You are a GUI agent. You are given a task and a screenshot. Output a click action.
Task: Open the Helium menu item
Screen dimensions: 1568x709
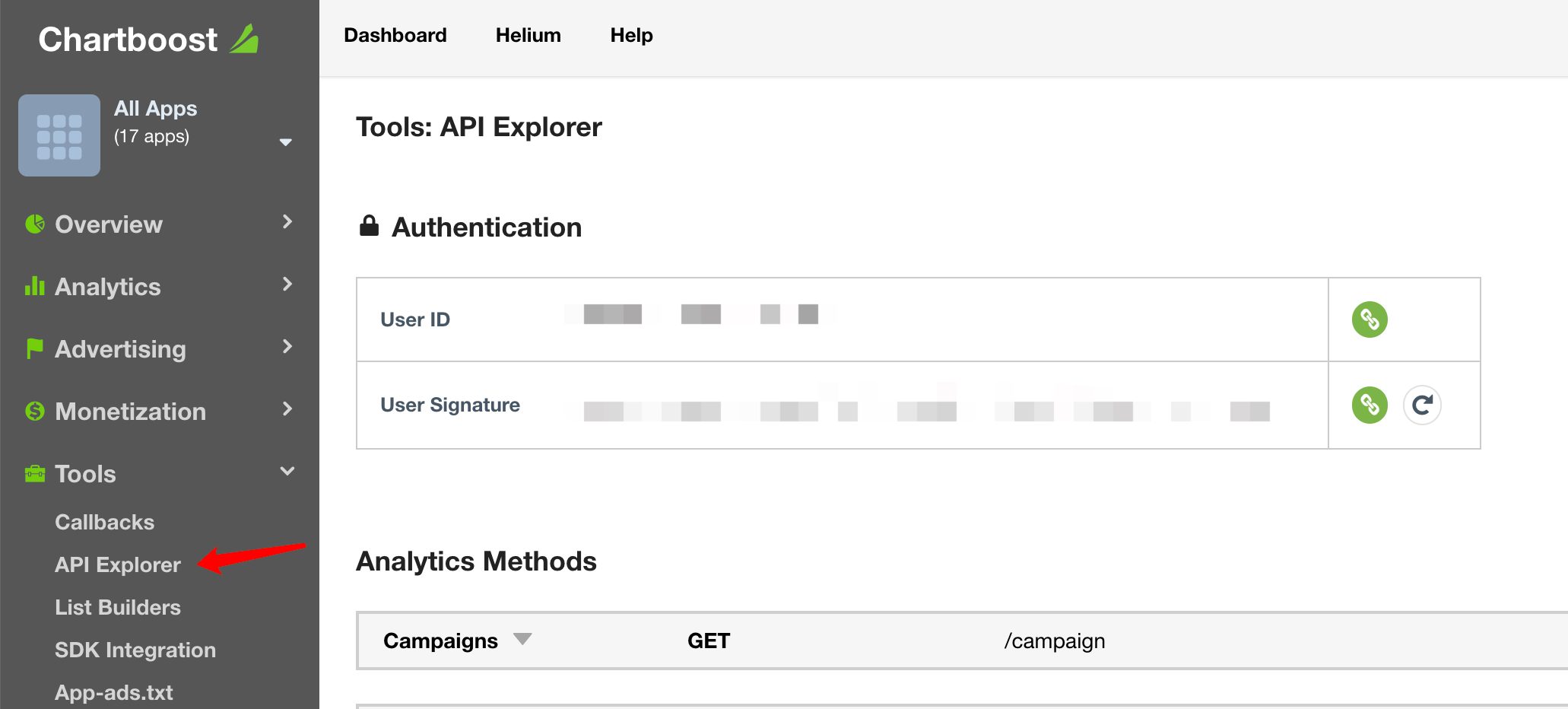coord(528,35)
